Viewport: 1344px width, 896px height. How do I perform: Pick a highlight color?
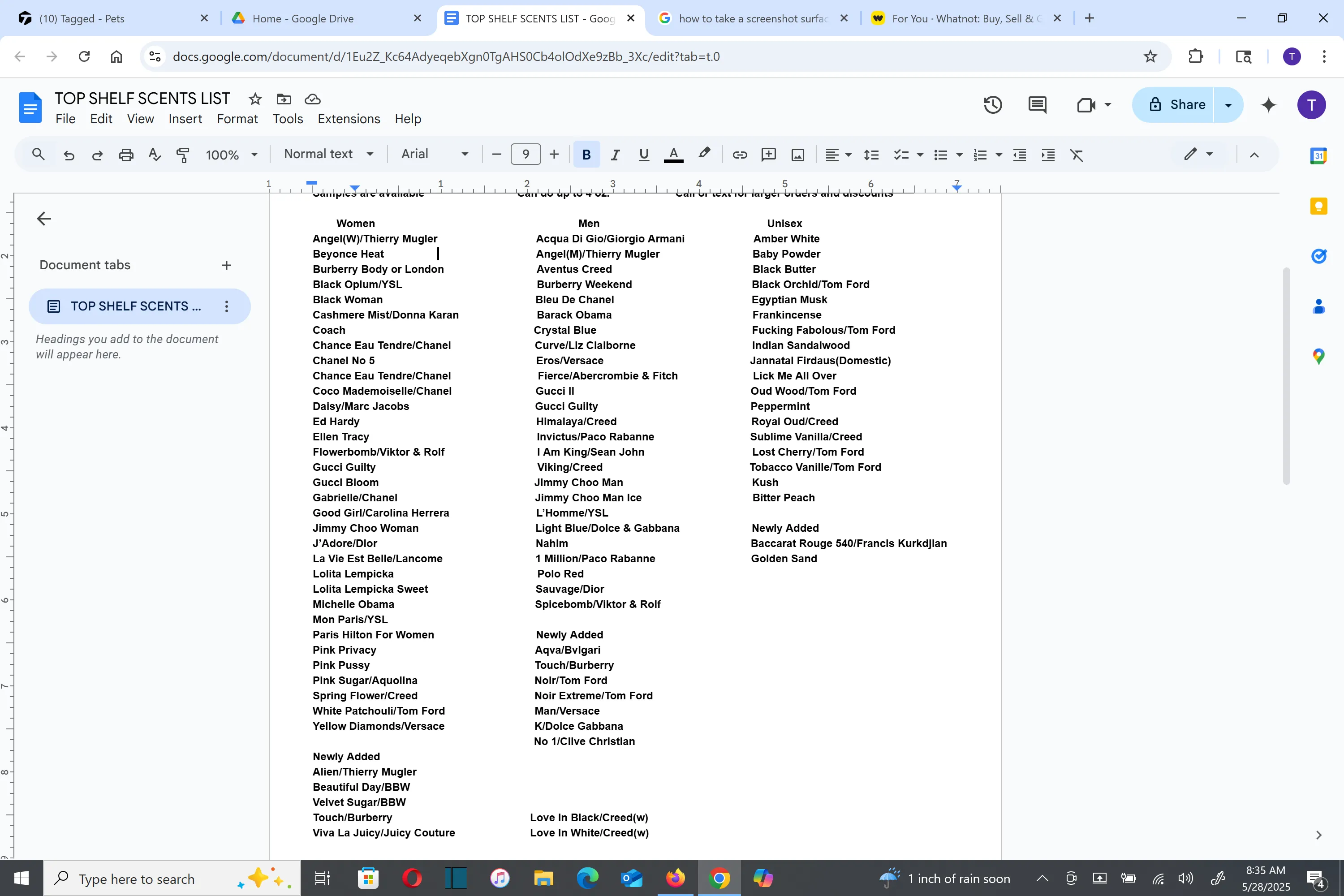pos(704,154)
